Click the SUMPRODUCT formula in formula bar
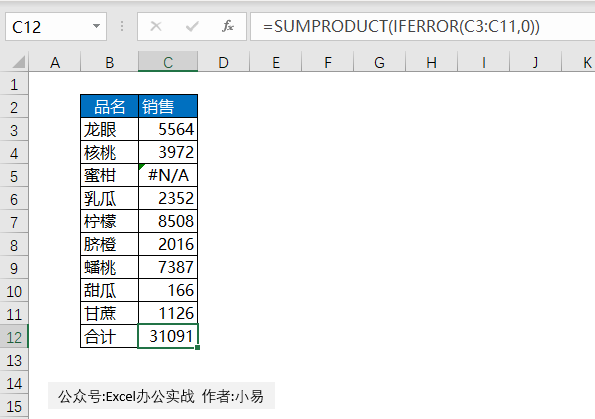The image size is (595, 419). point(401,27)
